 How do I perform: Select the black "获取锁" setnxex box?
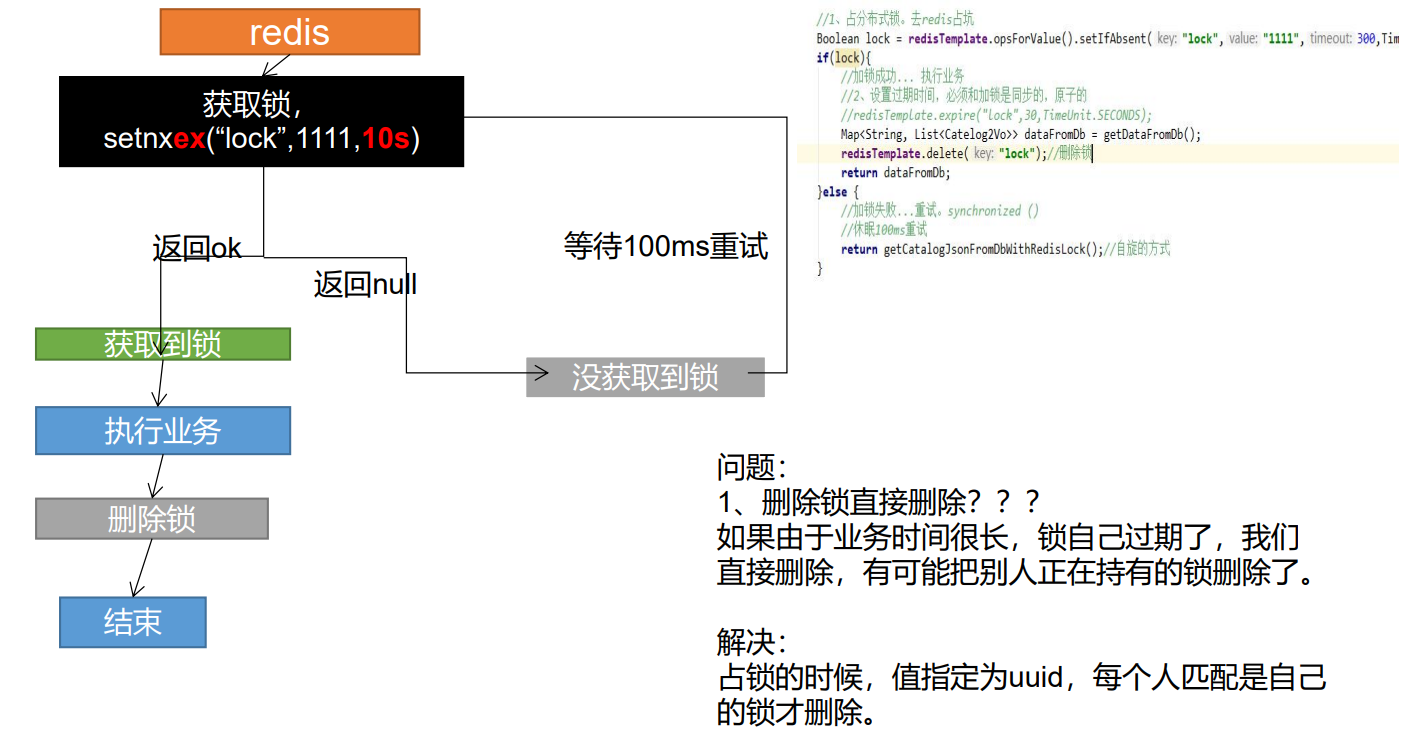tap(261, 121)
